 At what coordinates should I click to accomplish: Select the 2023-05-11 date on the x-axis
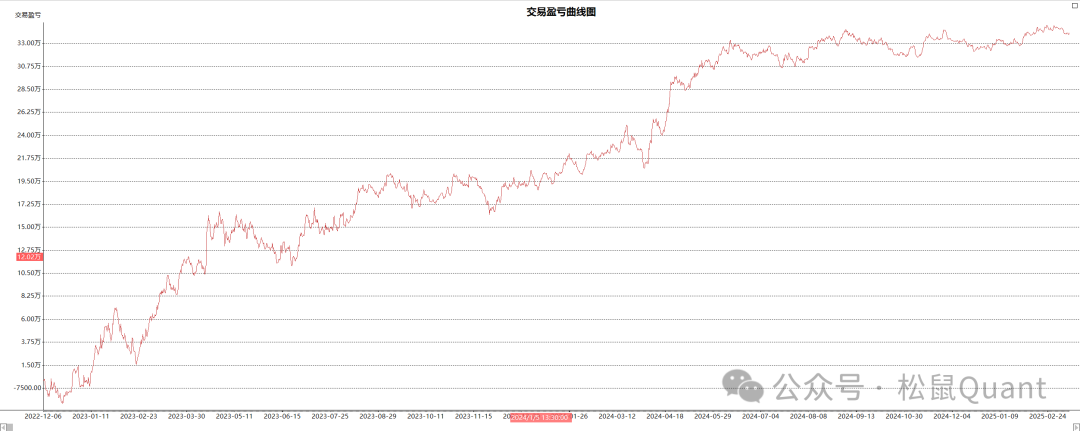[235, 415]
